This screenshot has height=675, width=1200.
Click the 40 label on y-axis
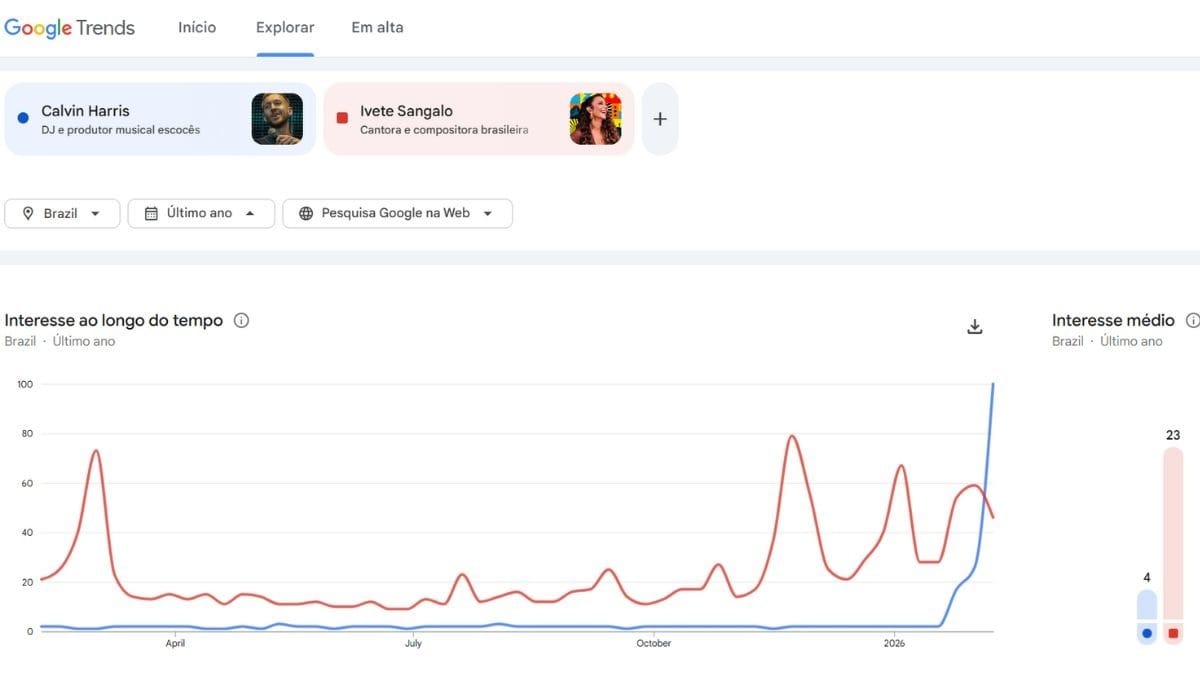(x=28, y=533)
